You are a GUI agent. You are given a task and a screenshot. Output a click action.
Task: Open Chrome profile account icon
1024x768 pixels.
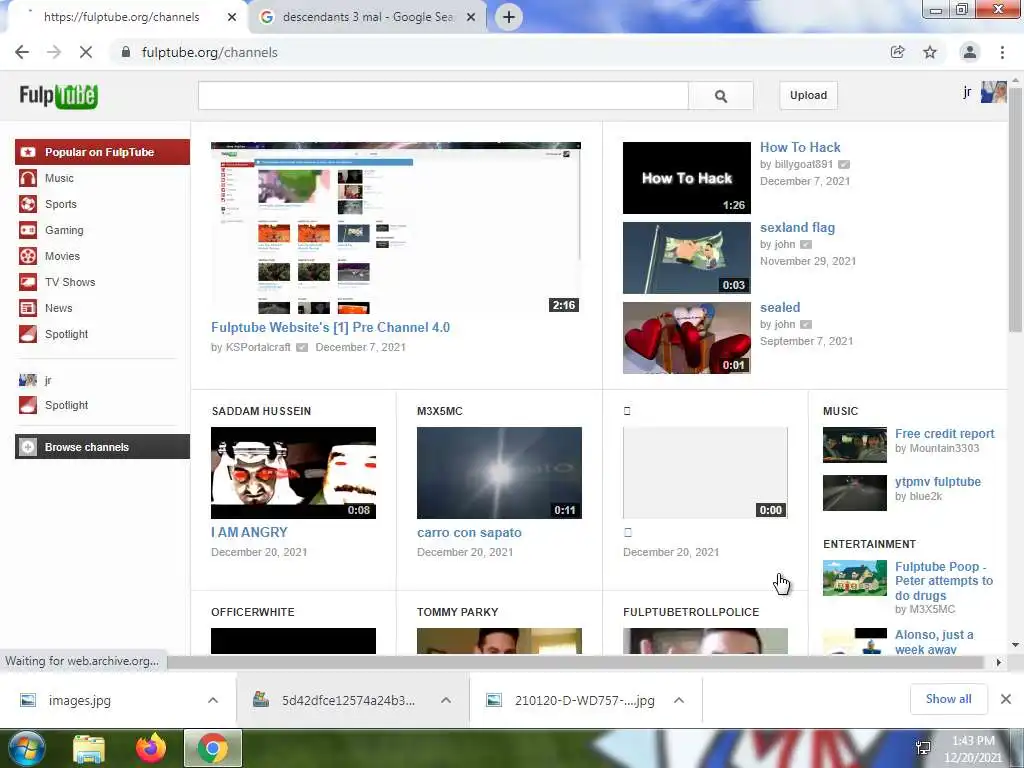pyautogui.click(x=970, y=52)
